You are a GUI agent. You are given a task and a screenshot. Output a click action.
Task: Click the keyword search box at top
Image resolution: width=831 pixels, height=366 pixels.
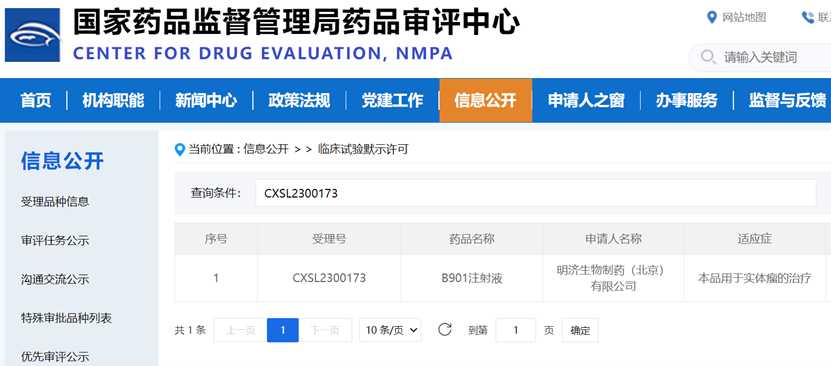[760, 57]
